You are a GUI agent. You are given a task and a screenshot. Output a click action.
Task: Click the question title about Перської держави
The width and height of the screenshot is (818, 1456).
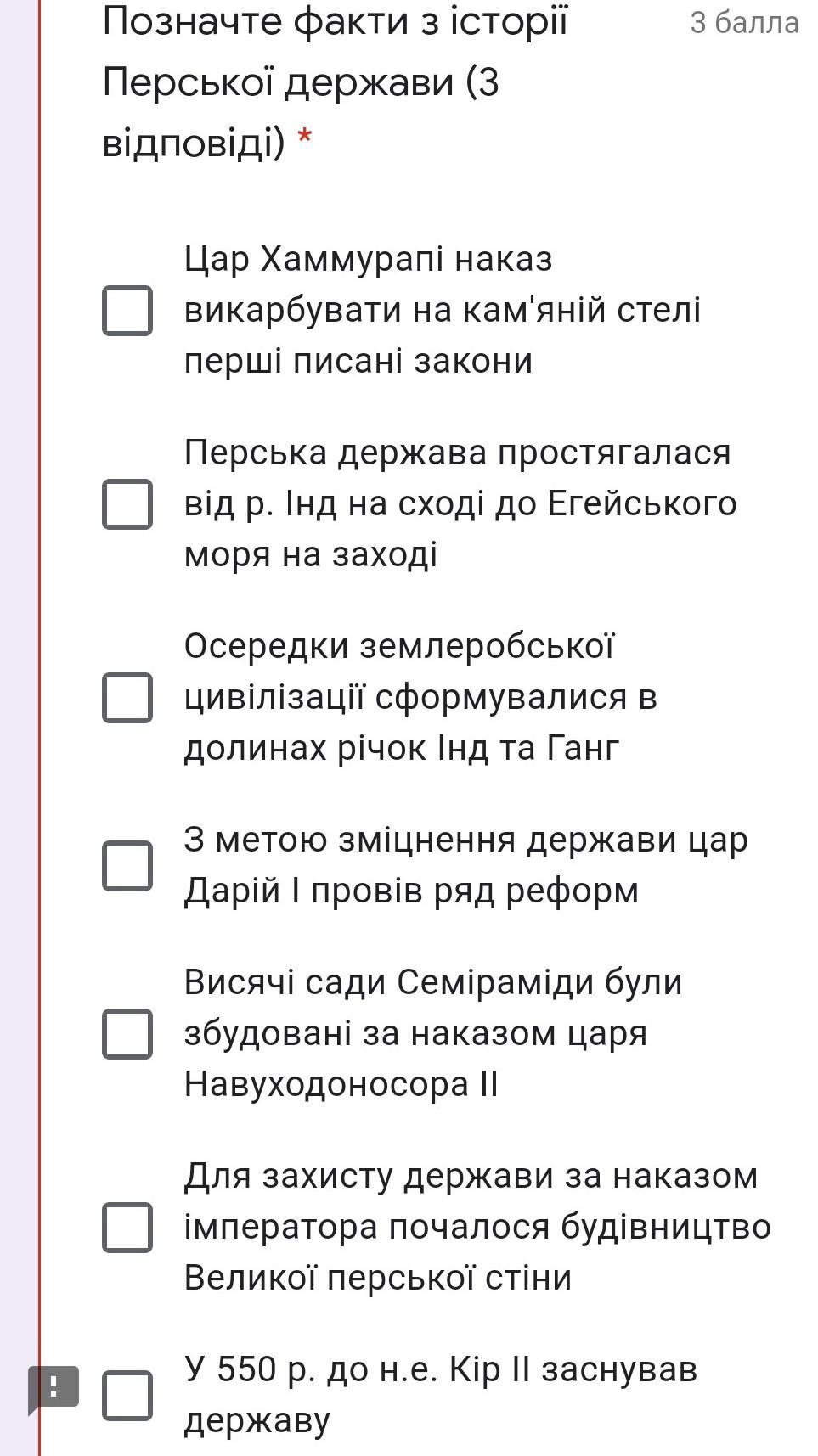pyautogui.click(x=336, y=82)
